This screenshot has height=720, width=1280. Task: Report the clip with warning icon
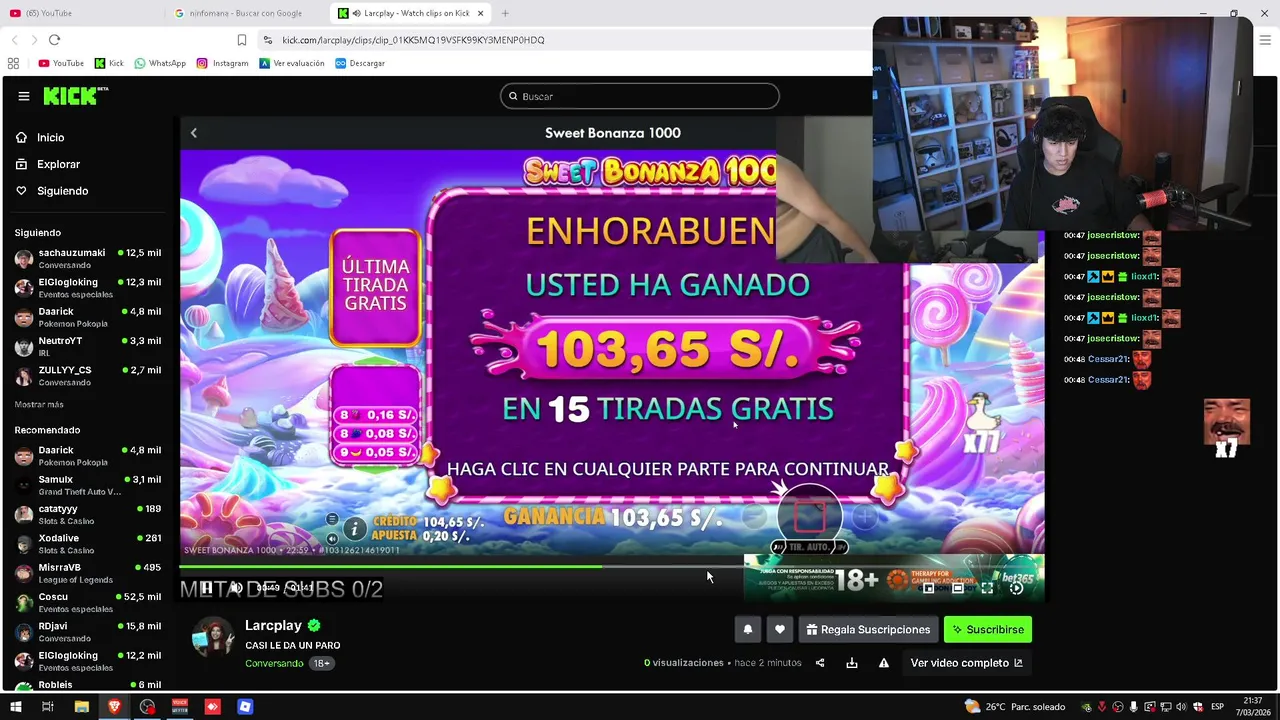884,663
